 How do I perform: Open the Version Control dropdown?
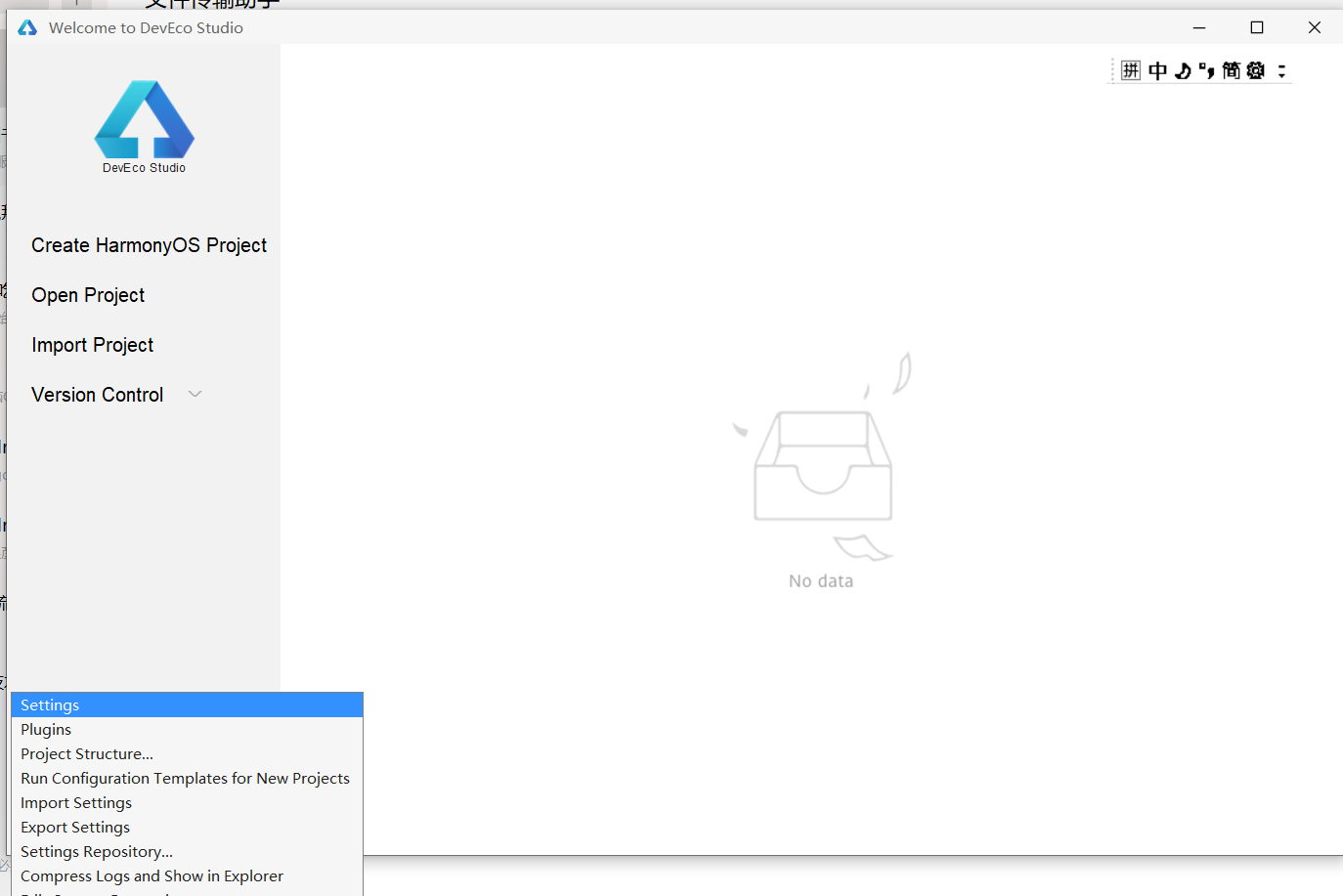(x=98, y=395)
